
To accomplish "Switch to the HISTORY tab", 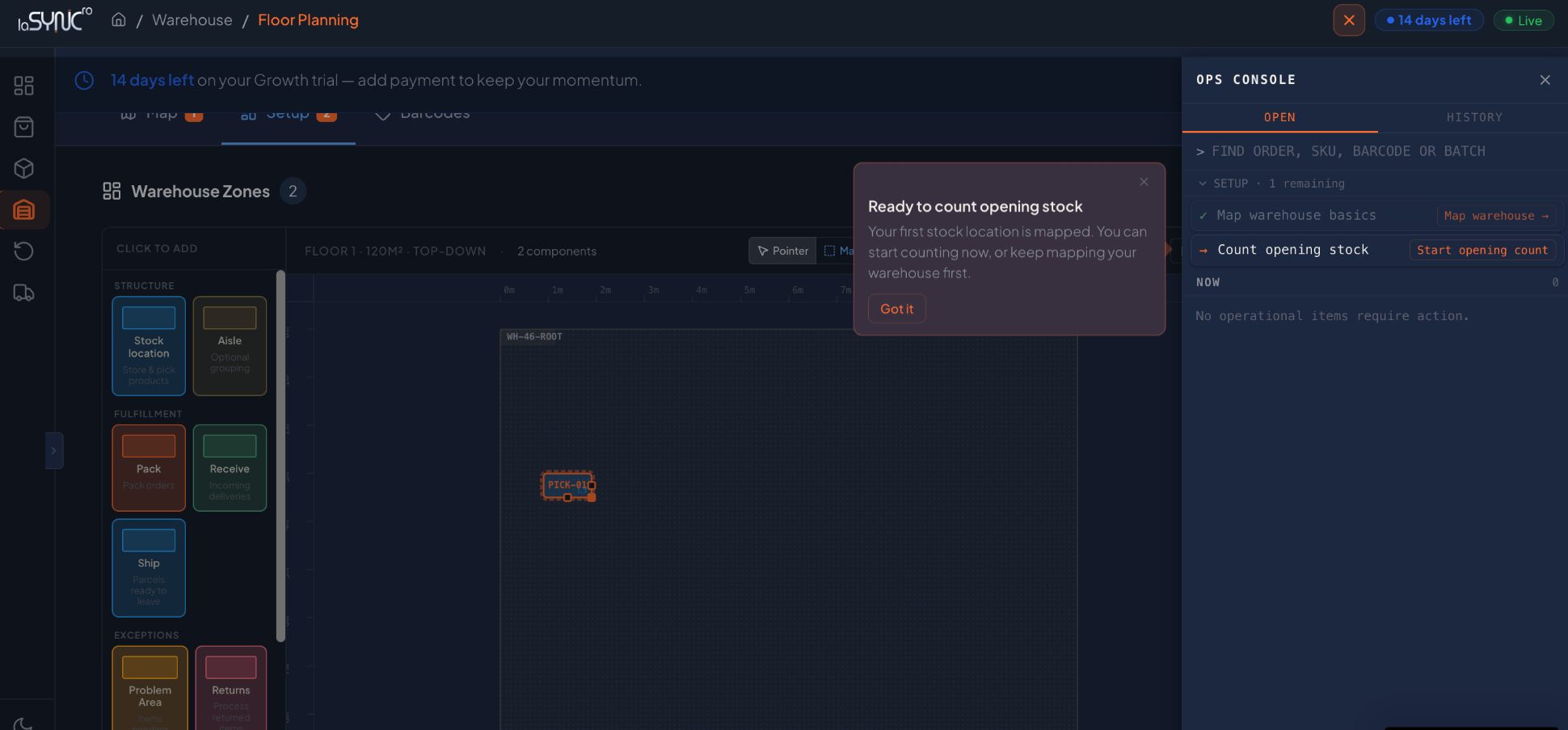I will pos(1474,117).
